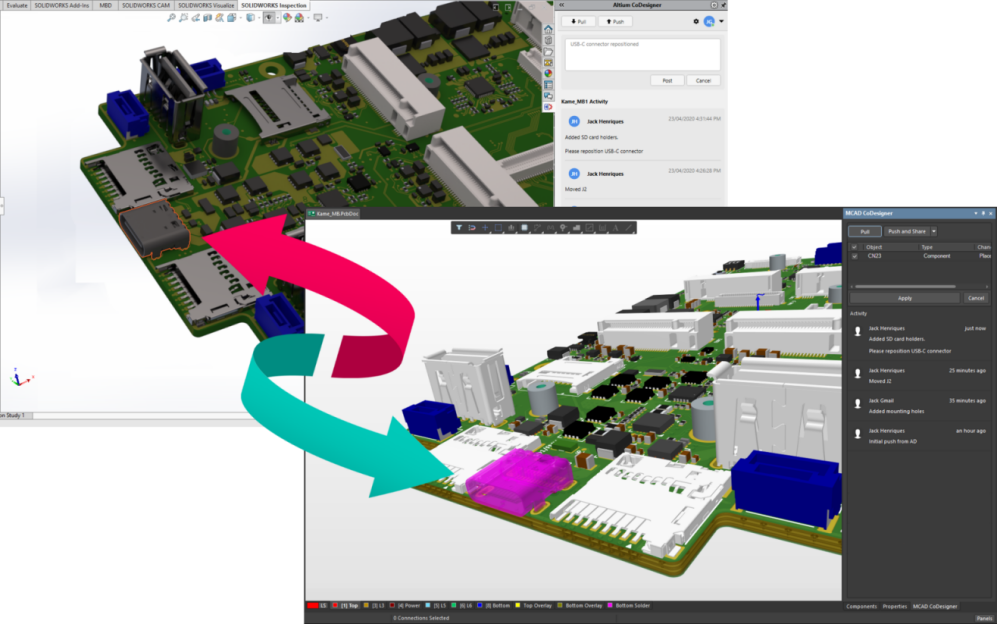997x624 pixels.
Task: Click the SOLIDWORKS Apply Scene icon
Action: coord(299,18)
